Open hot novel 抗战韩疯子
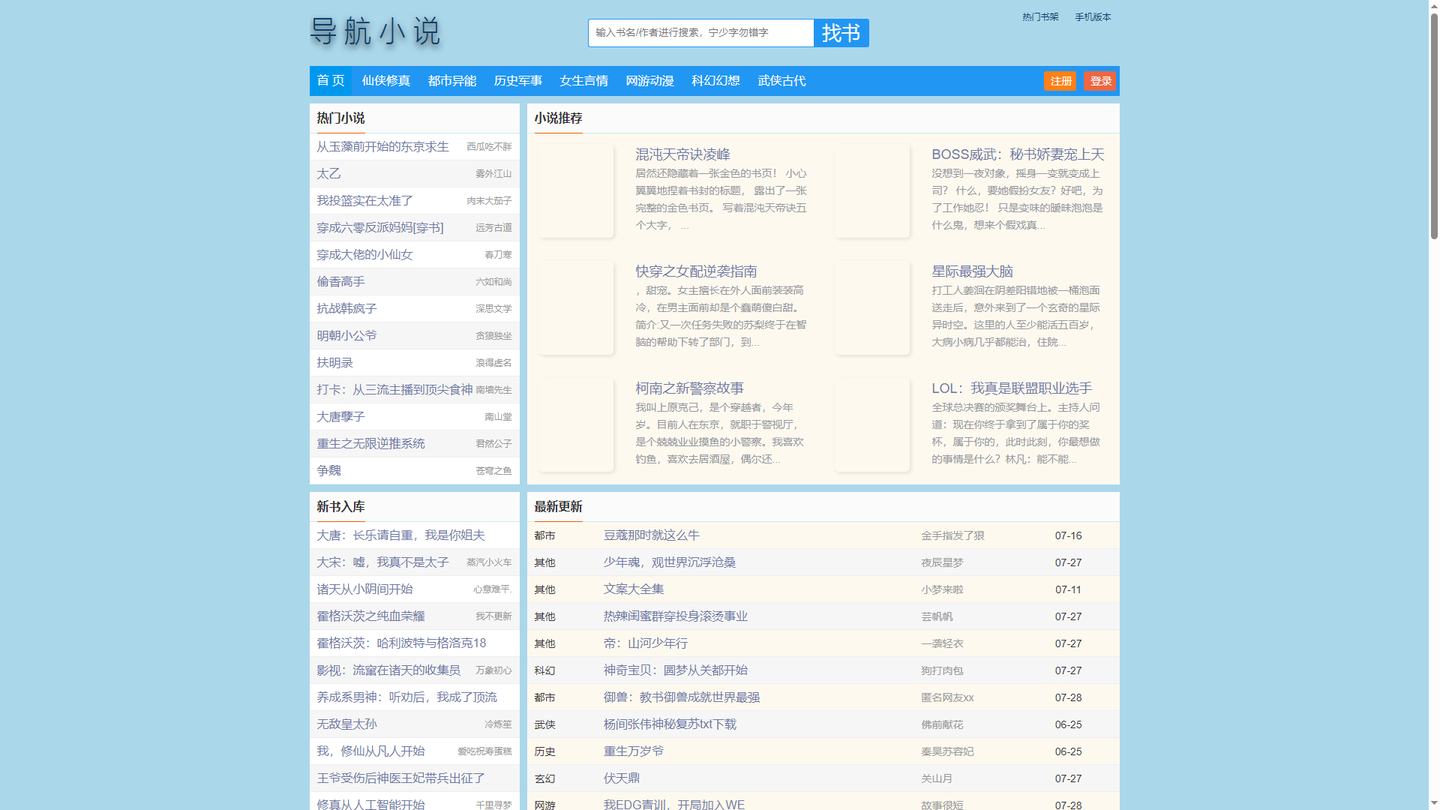 tap(347, 309)
